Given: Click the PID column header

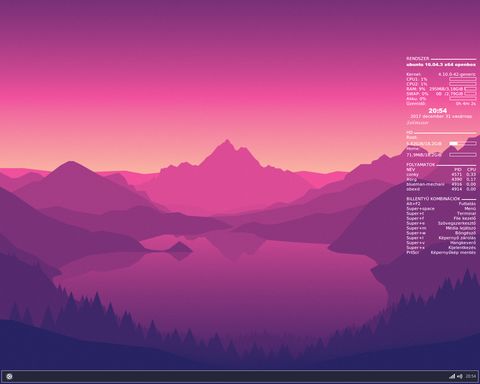Looking at the screenshot, I should tap(458, 170).
